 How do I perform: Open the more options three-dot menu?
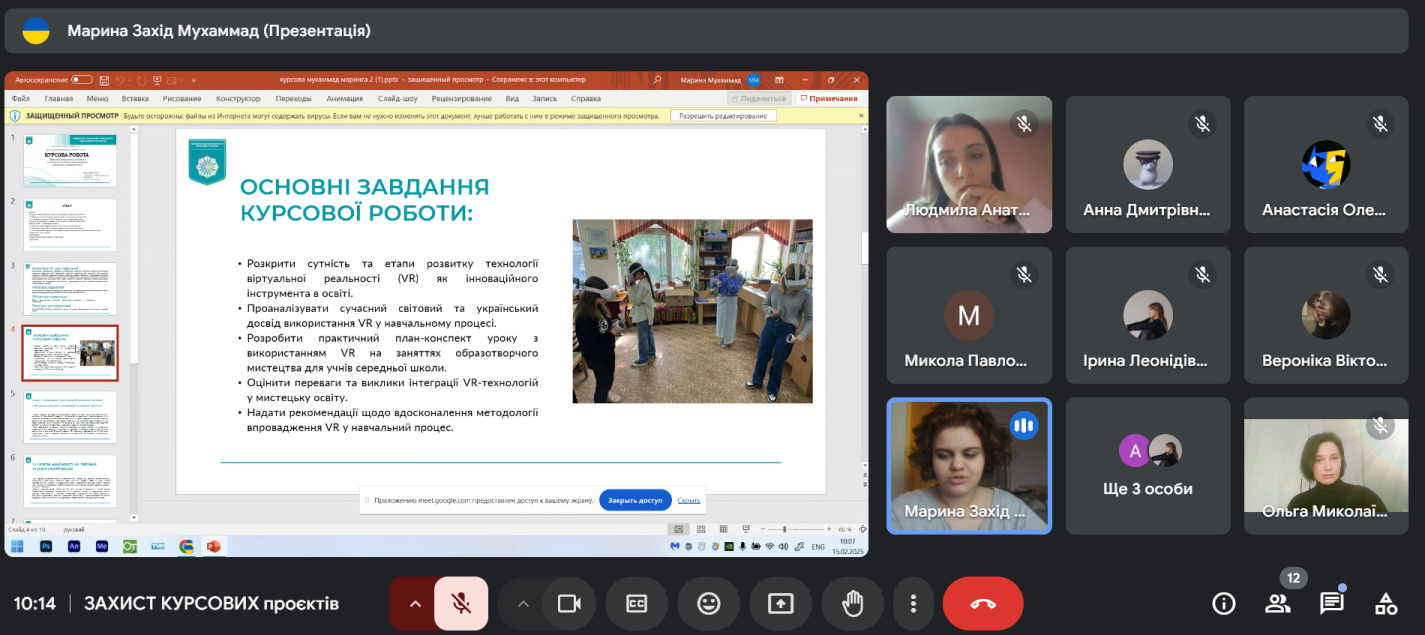913,604
